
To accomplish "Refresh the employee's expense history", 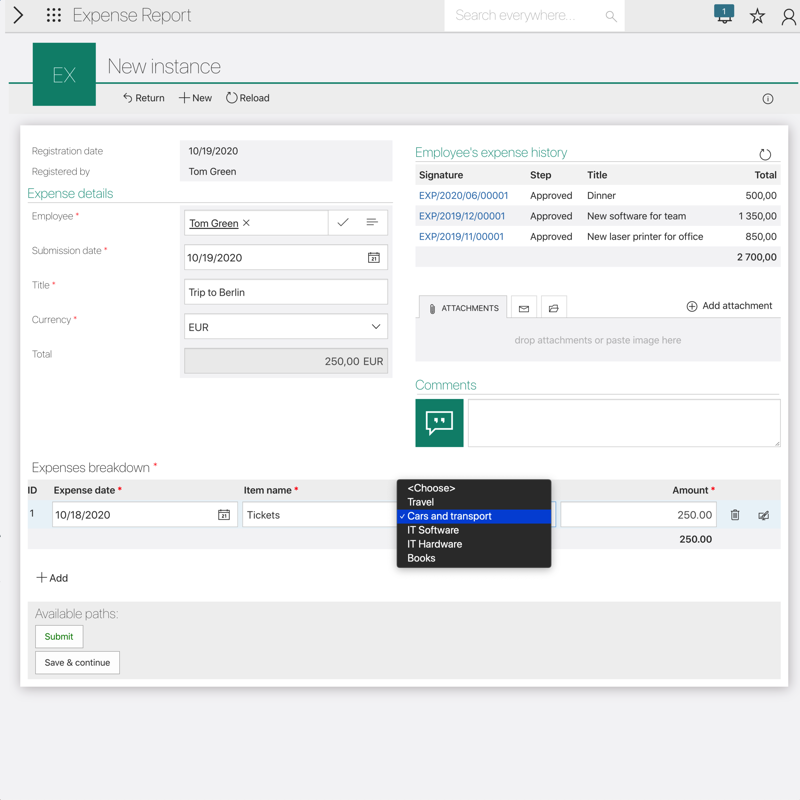I will (x=765, y=154).
